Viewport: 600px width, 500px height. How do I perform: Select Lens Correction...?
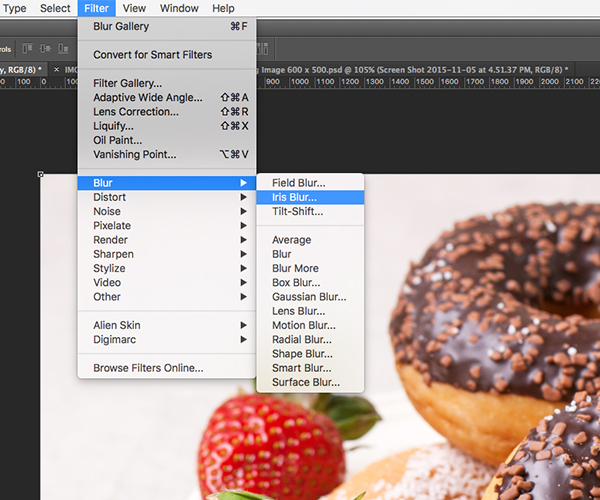167,112
